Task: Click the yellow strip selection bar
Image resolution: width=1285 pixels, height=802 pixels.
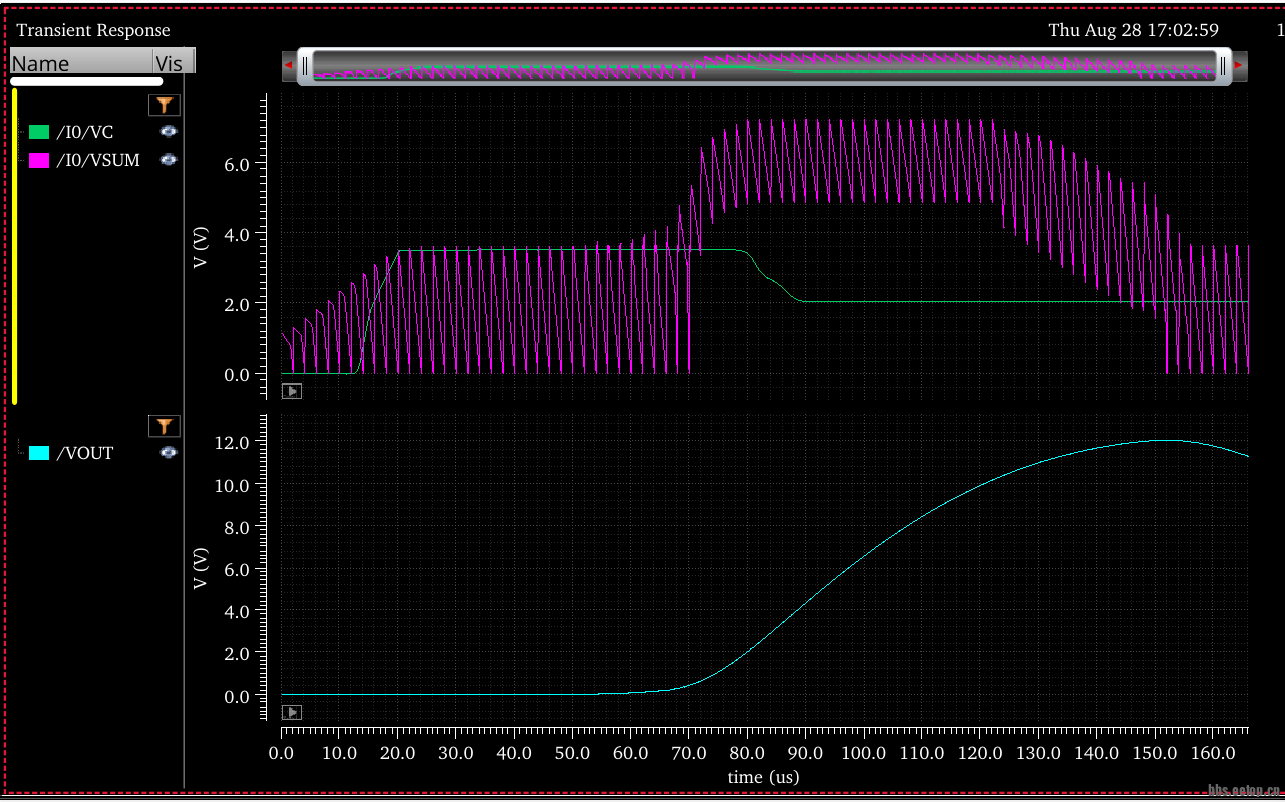Action: [15, 246]
